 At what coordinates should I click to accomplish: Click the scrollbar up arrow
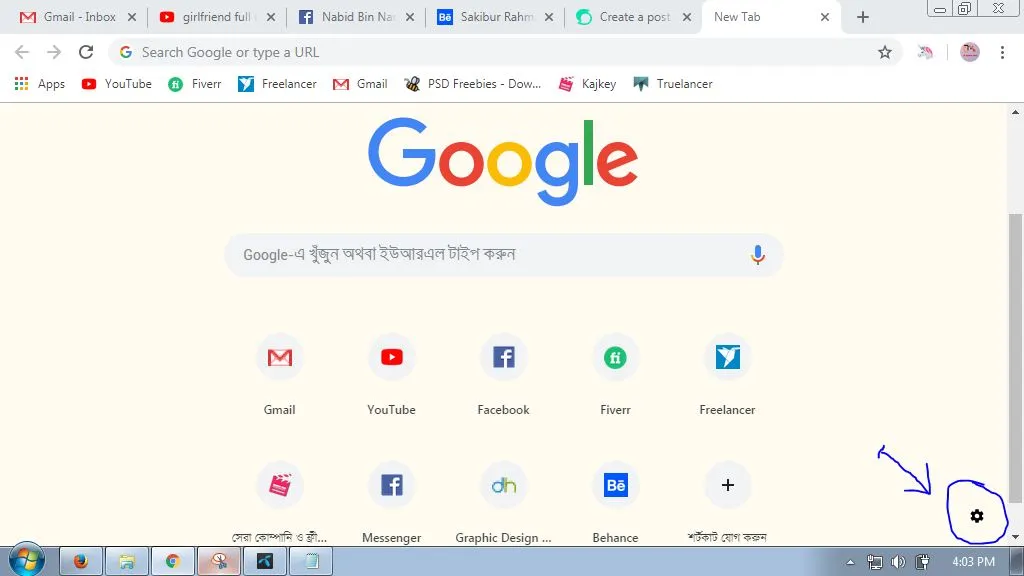click(1016, 112)
